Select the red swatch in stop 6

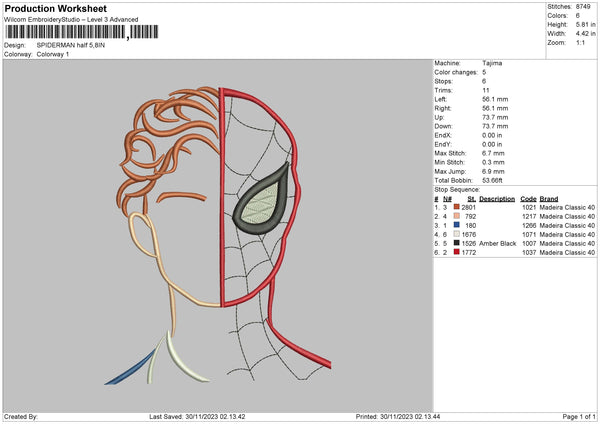(x=456, y=252)
